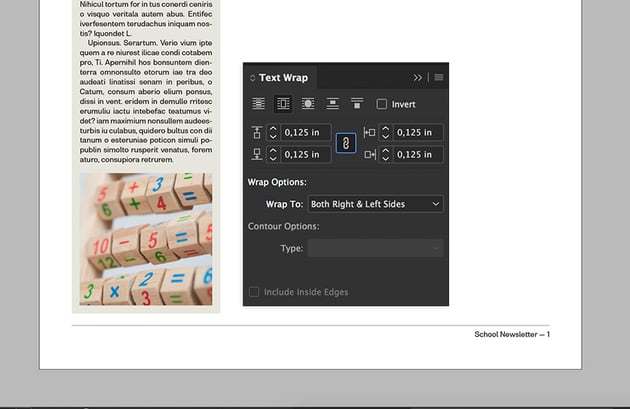Open the Wrap To dropdown

coord(375,204)
